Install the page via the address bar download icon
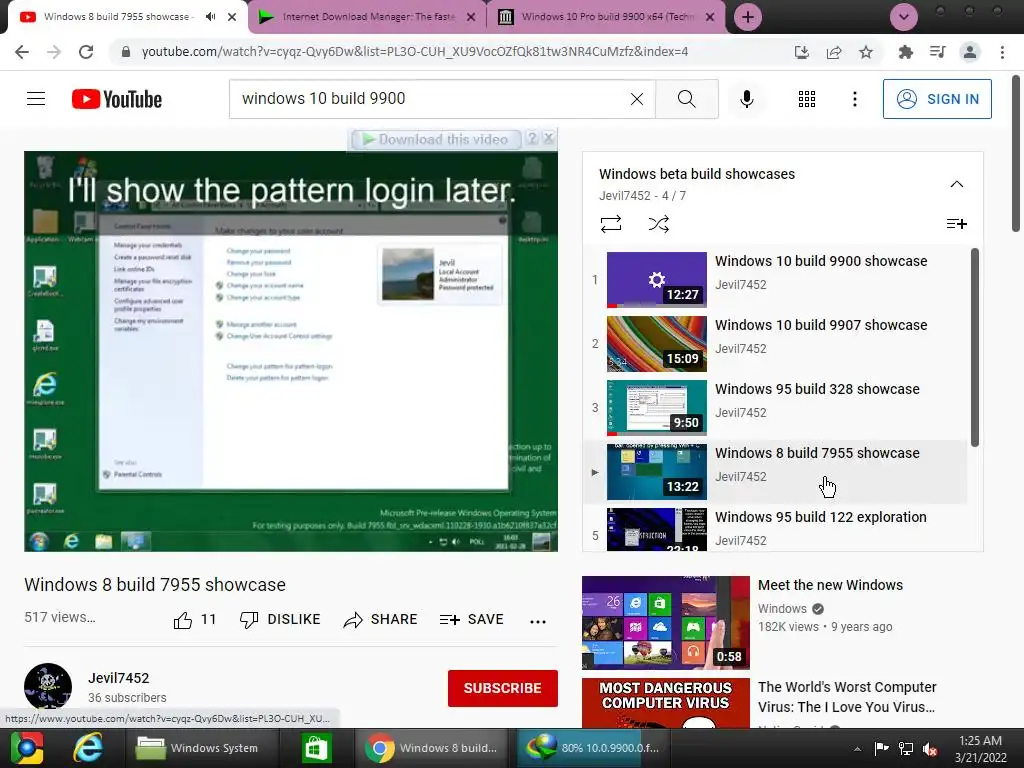 click(801, 52)
